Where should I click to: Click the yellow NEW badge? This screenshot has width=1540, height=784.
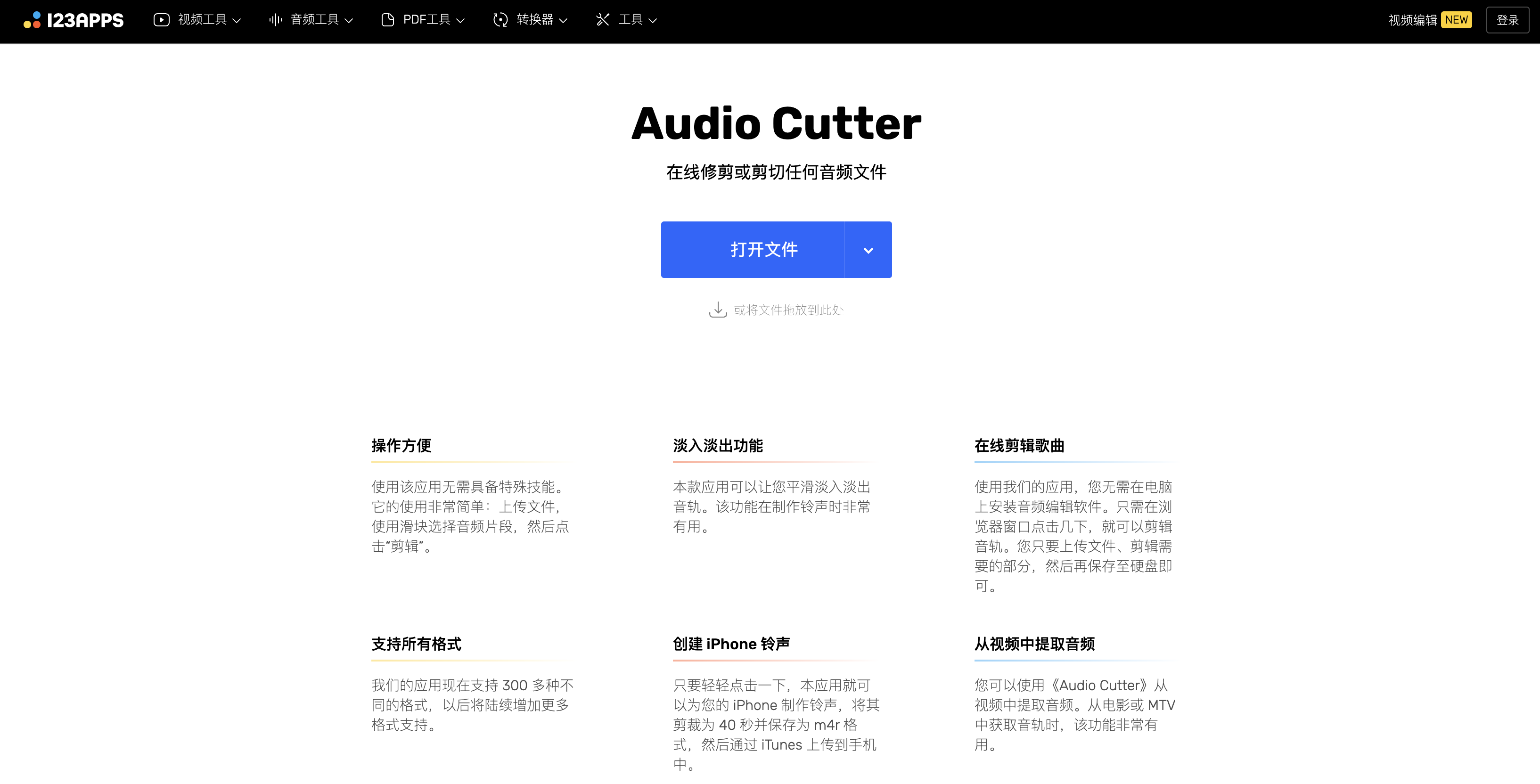click(1456, 20)
